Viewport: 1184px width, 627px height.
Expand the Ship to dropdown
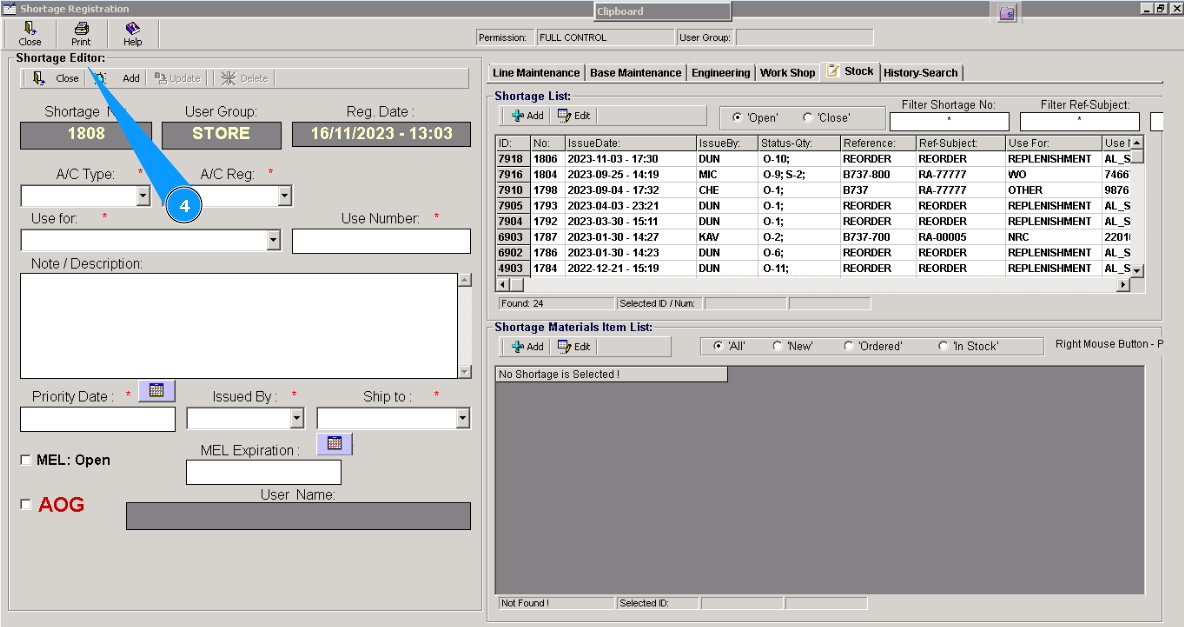[462, 419]
